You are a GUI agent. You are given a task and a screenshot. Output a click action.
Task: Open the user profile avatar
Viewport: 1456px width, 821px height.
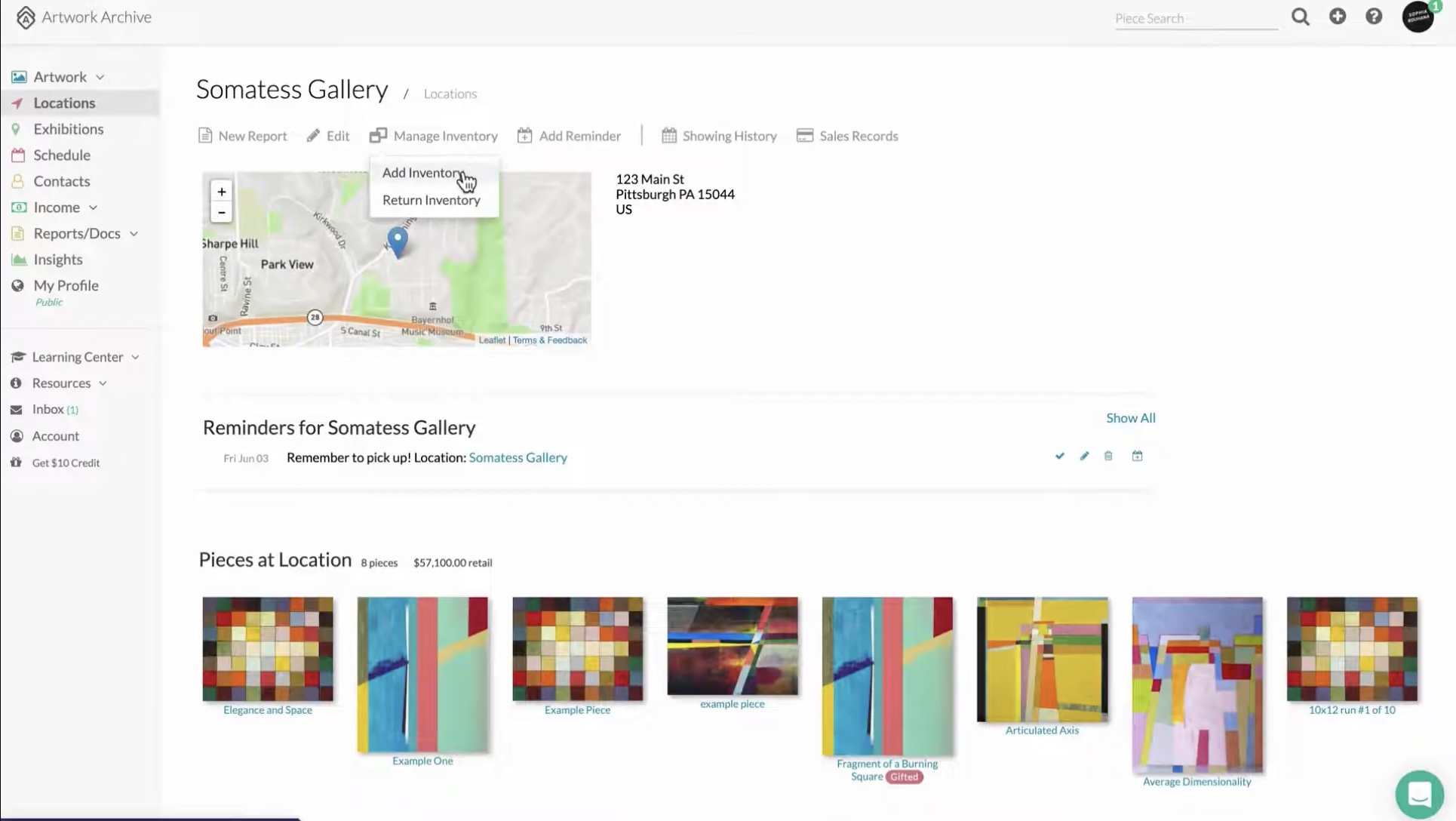1418,17
